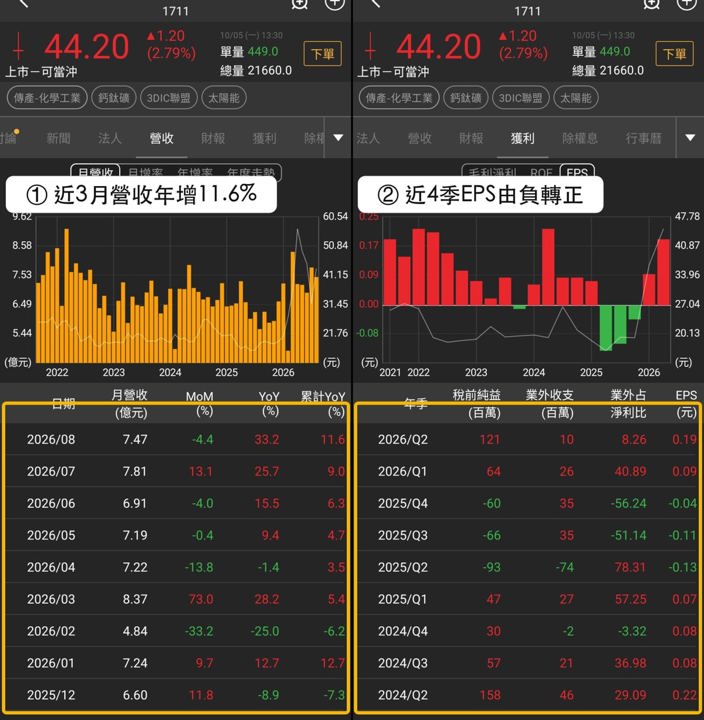Viewport: 704px width, 720px height.
Task: Select the 太陽能 tag in right panel
Action: 575,98
